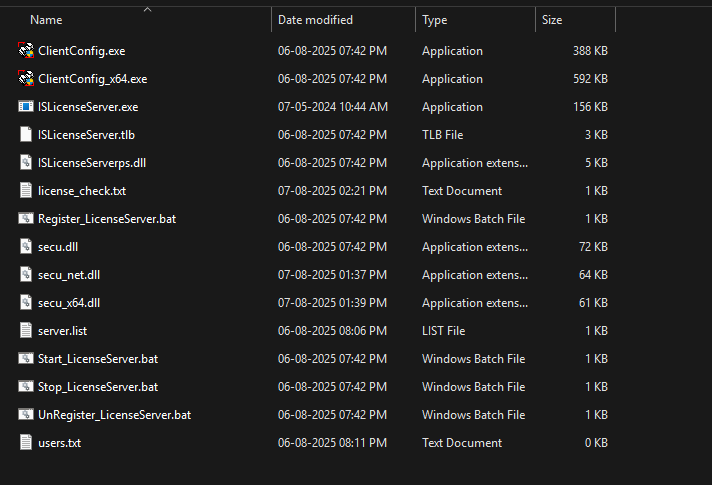Sort files by Name column header

point(46,20)
